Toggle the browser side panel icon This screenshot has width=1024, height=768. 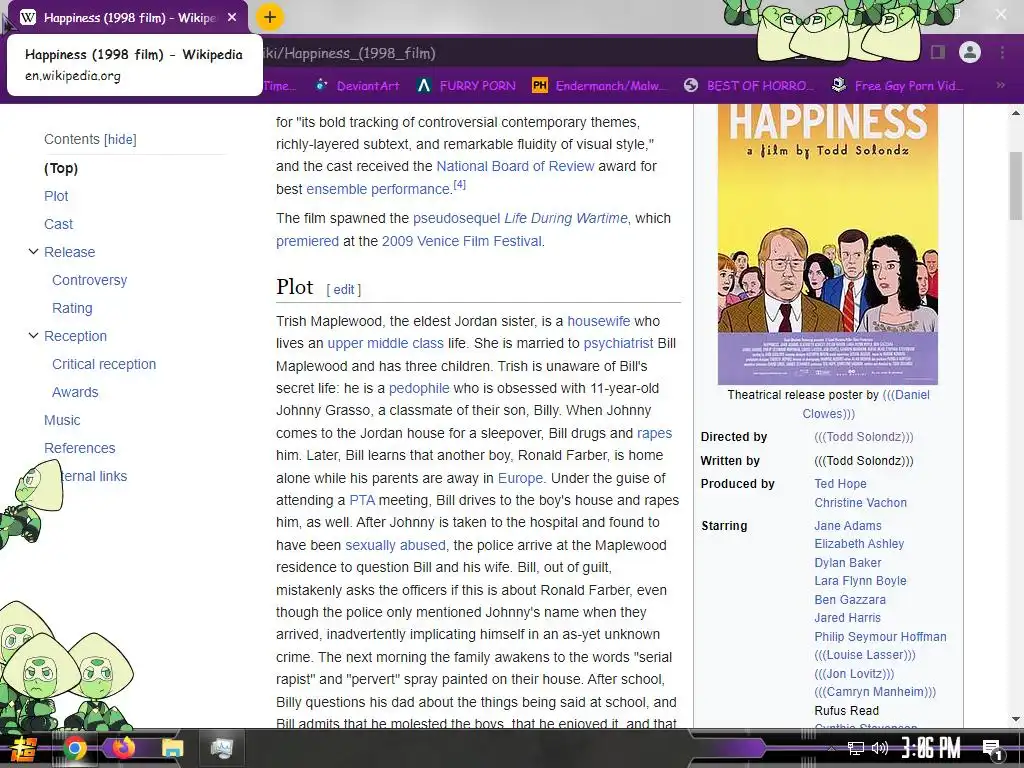click(x=938, y=52)
